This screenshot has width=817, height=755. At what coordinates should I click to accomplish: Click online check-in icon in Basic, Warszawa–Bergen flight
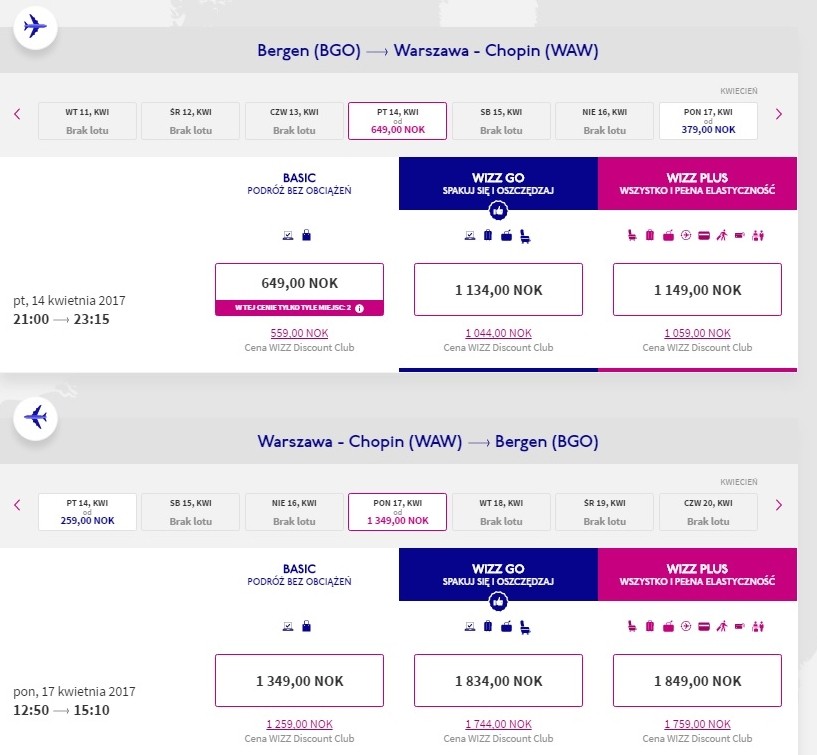point(288,626)
